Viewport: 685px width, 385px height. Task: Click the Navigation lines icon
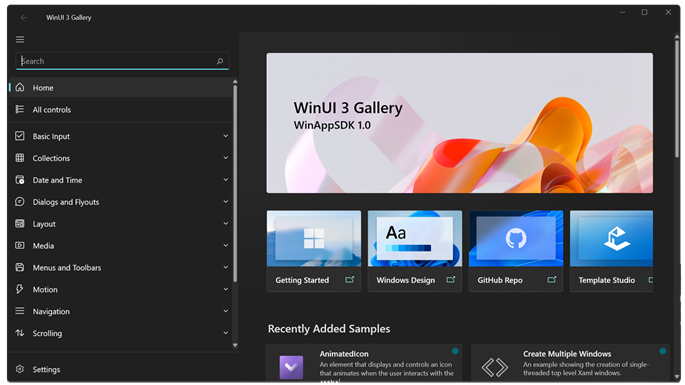click(20, 311)
